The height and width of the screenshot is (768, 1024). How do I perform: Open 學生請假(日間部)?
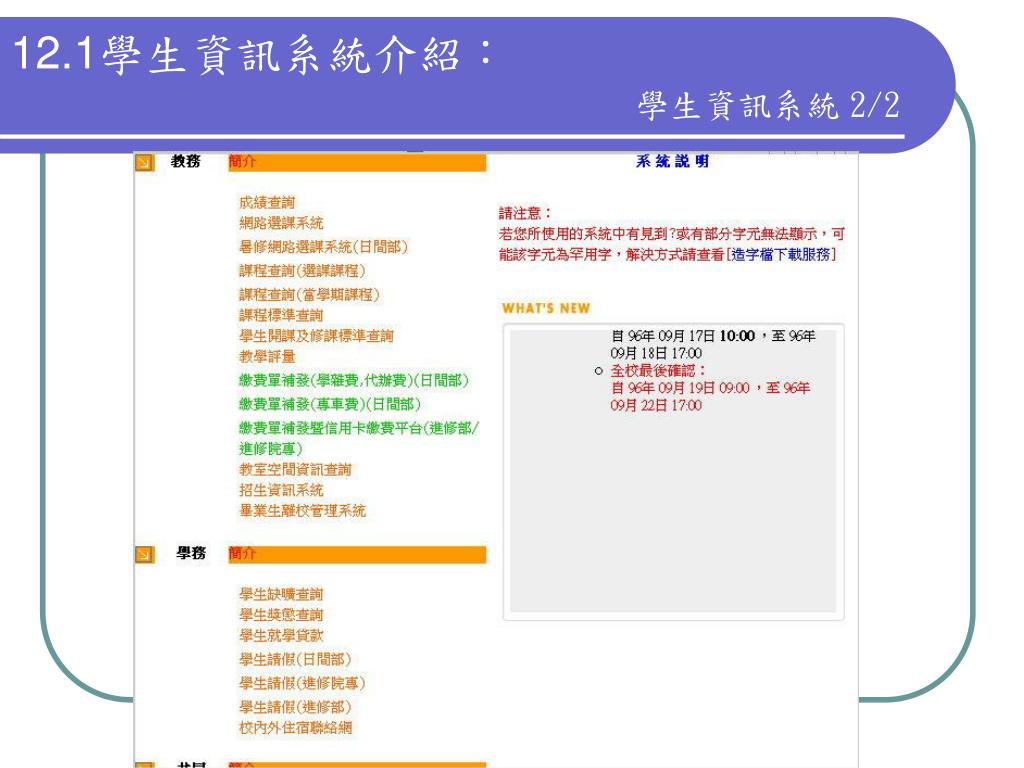point(295,660)
